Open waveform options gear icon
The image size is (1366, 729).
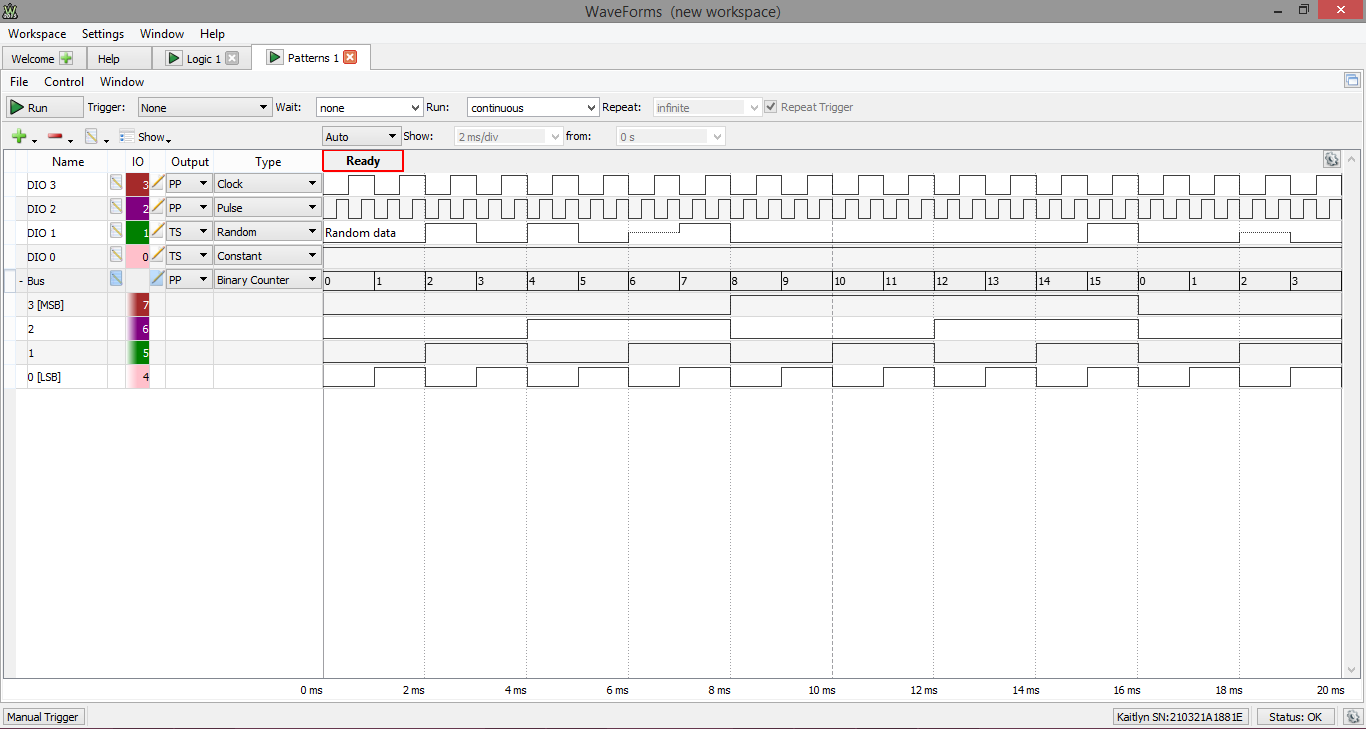(1331, 159)
